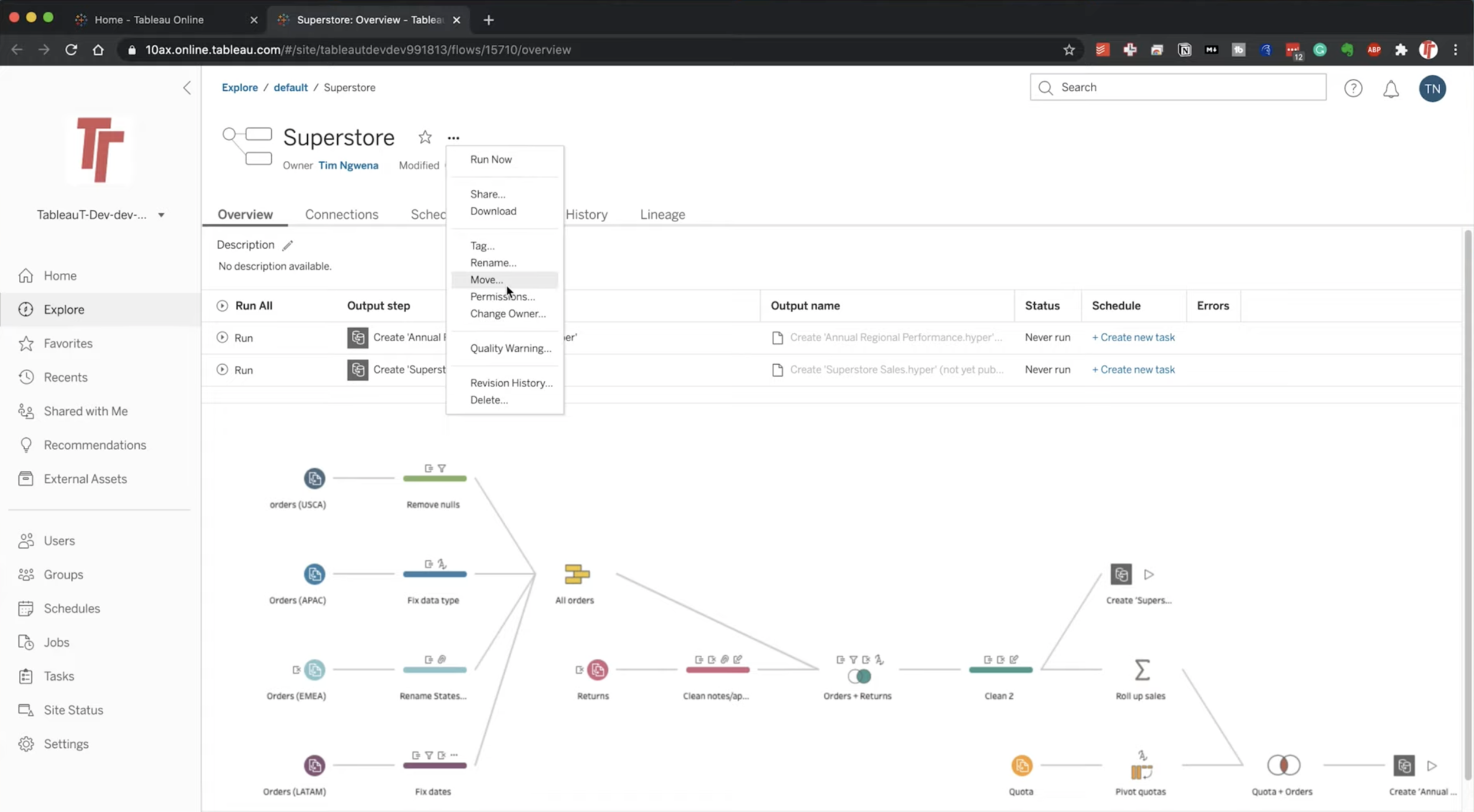
Task: Click the Orders (LATAM) input node
Action: click(x=314, y=765)
